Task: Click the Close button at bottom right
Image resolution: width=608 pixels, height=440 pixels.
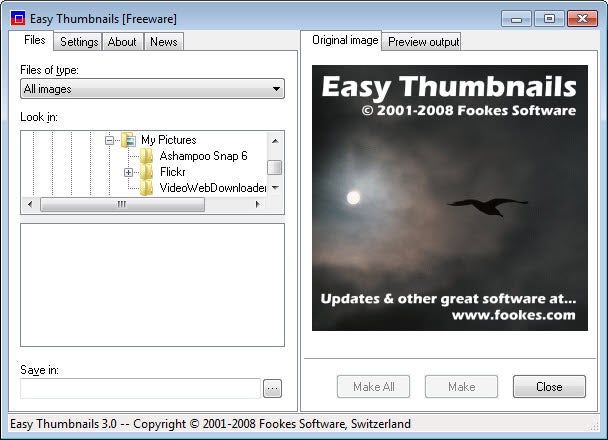Action: (549, 387)
